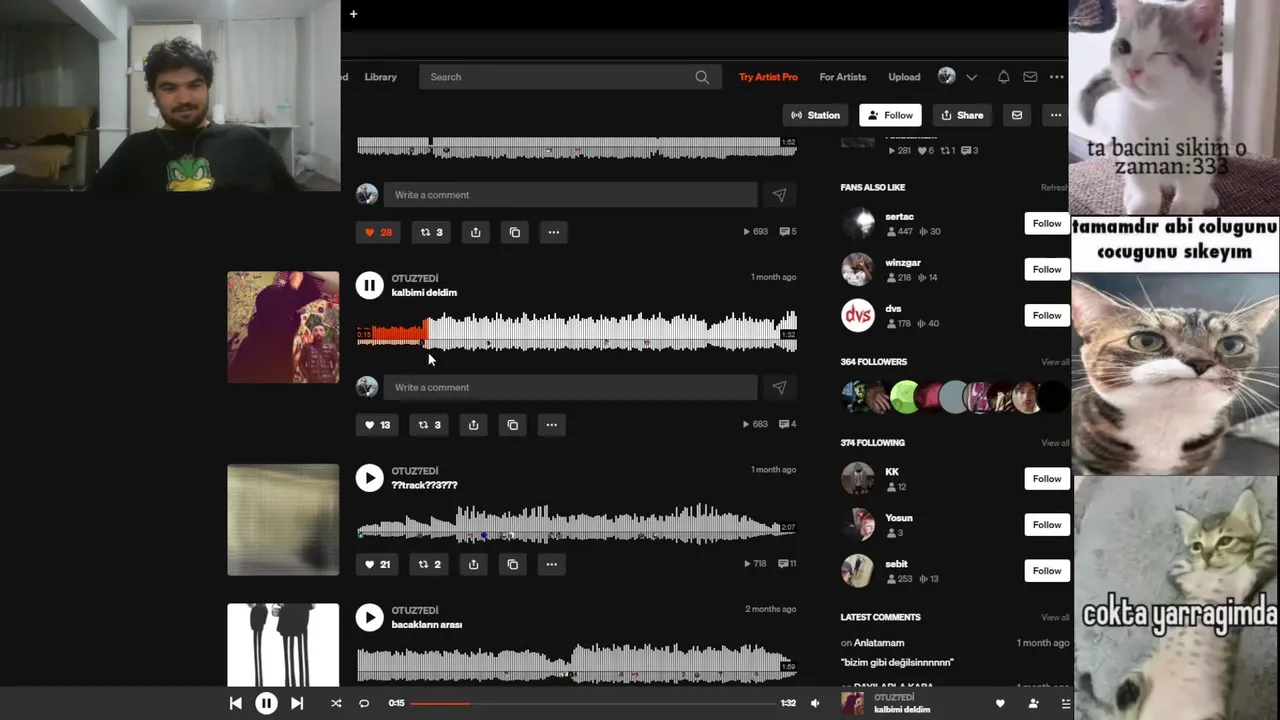Image resolution: width=1280 pixels, height=720 pixels.
Task: Open more options for top track
Action: coord(553,232)
